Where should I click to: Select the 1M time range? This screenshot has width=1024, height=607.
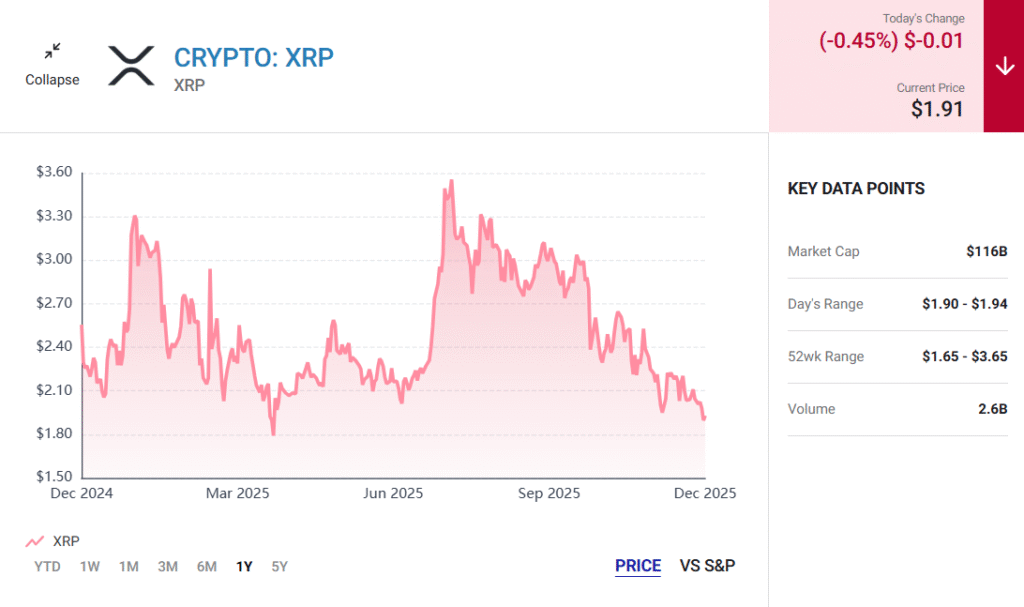coord(129,567)
